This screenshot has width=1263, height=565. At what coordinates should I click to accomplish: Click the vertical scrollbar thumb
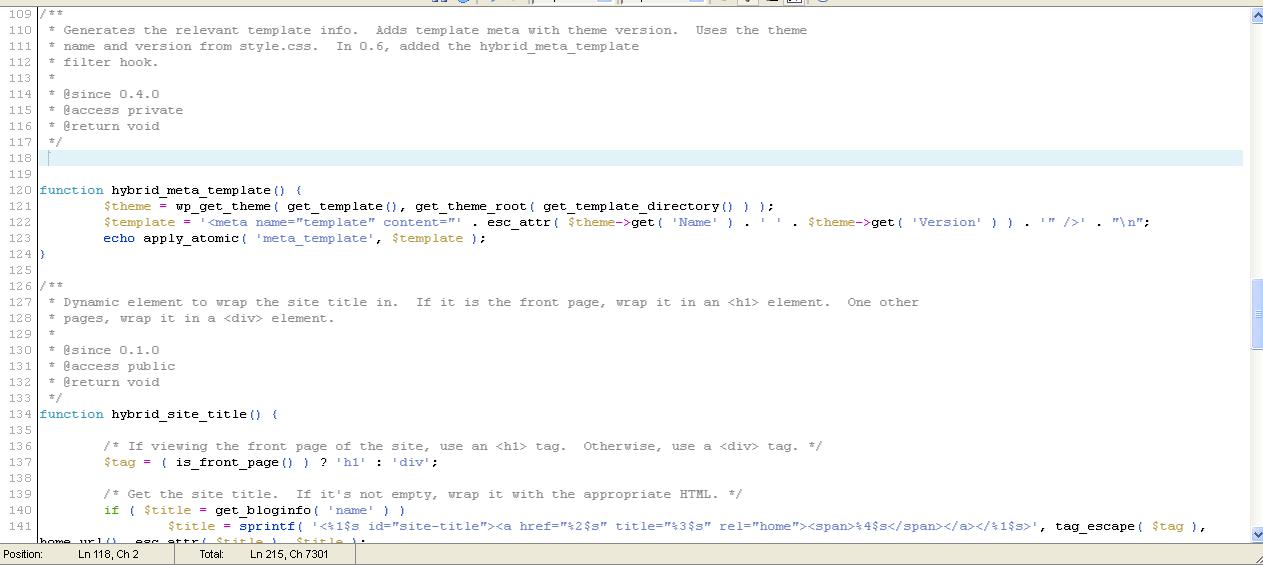pos(1256,314)
